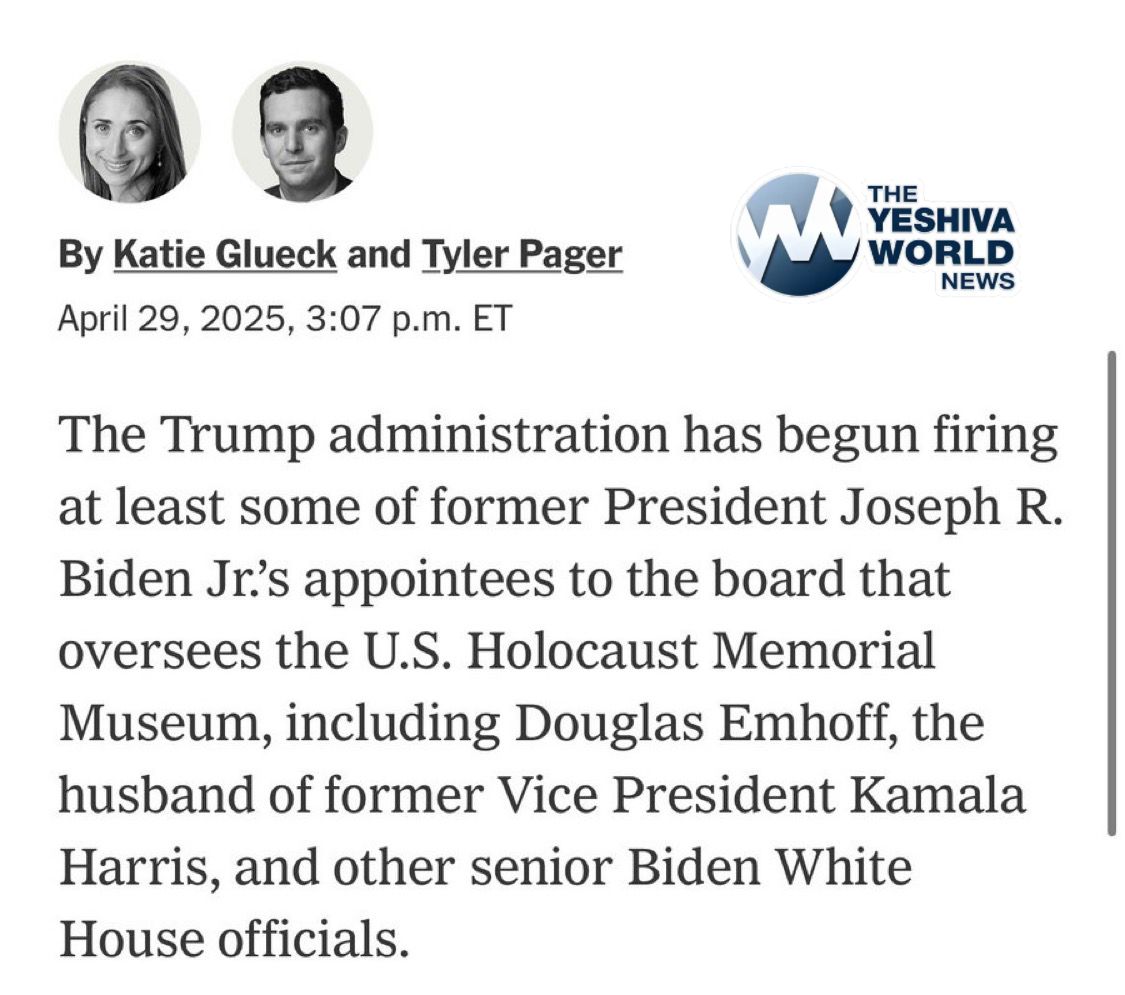Click Tyler Pager's author headshot
This screenshot has height=995, width=1125.
302,131
